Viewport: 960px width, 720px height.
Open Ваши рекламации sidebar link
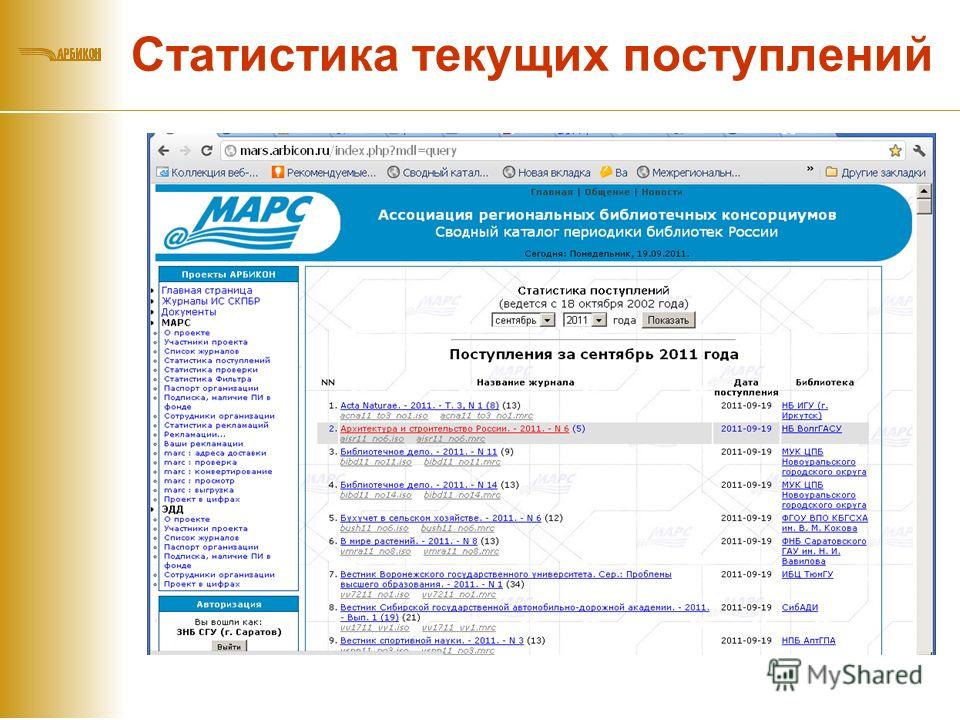click(x=203, y=444)
